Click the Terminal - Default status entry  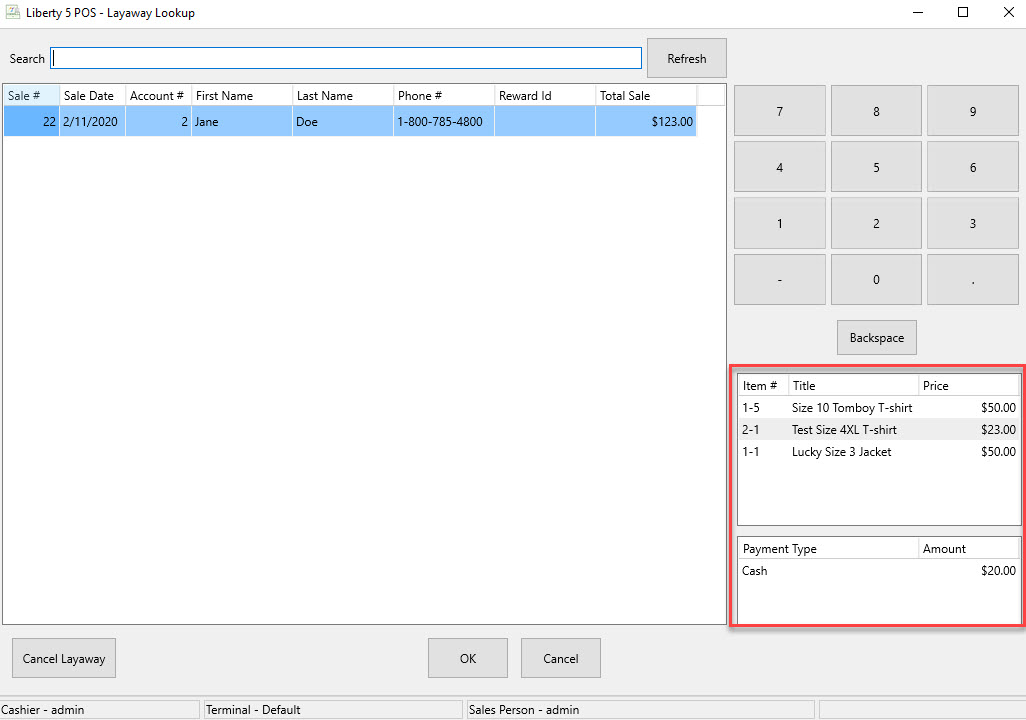[333, 710]
